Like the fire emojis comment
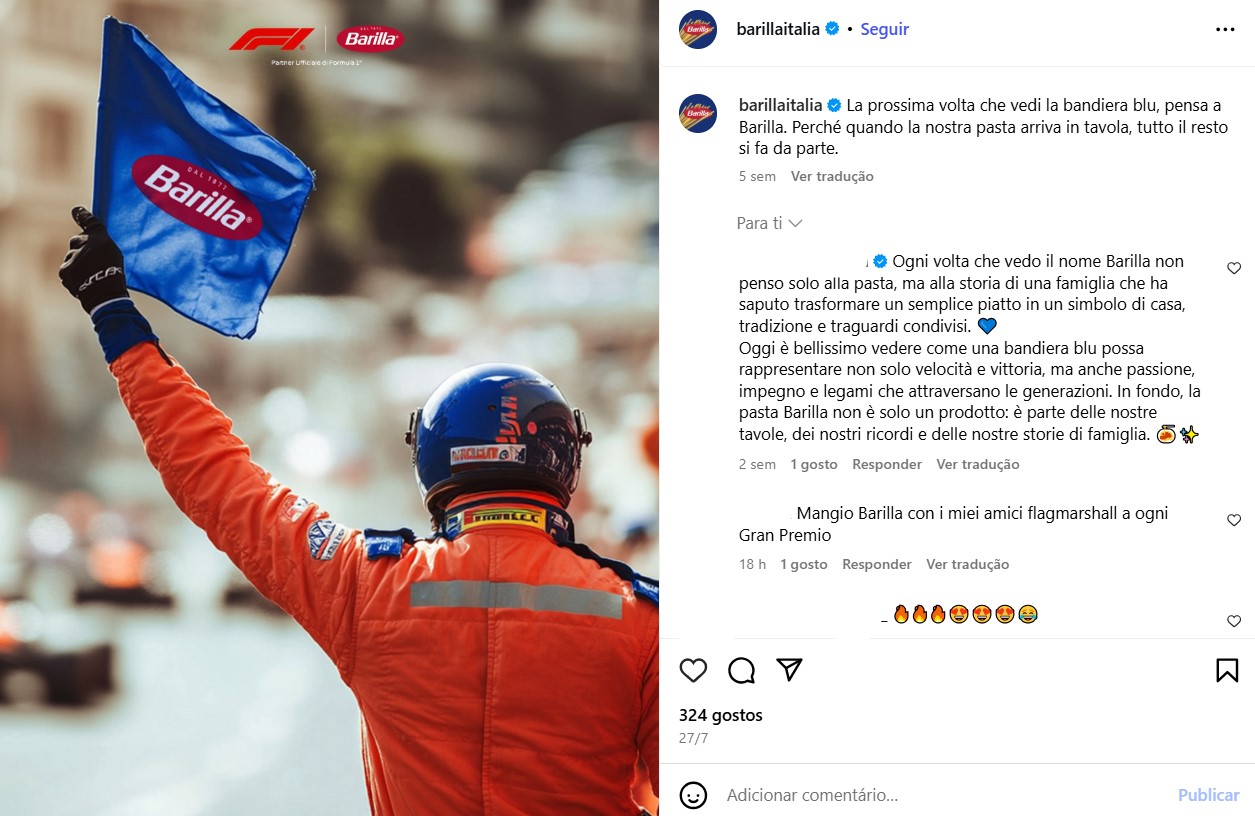This screenshot has height=816, width=1255. [1234, 621]
